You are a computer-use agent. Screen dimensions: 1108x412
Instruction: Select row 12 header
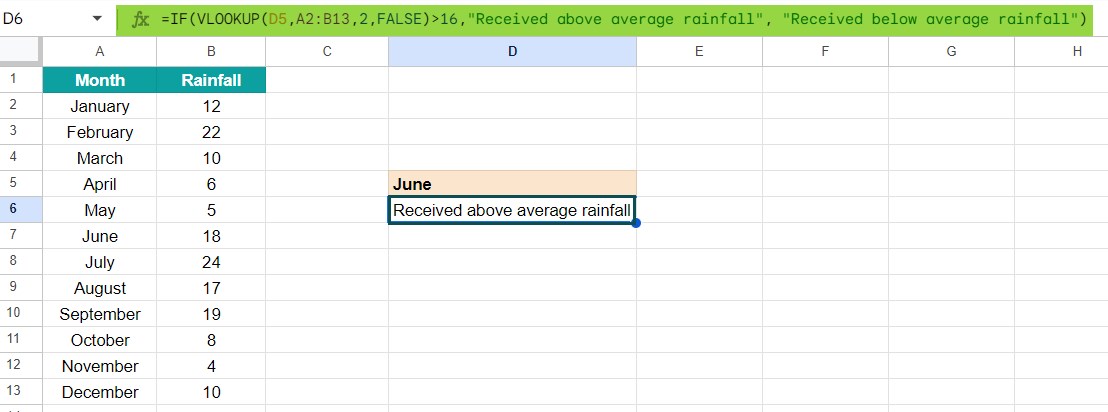pos(21,366)
